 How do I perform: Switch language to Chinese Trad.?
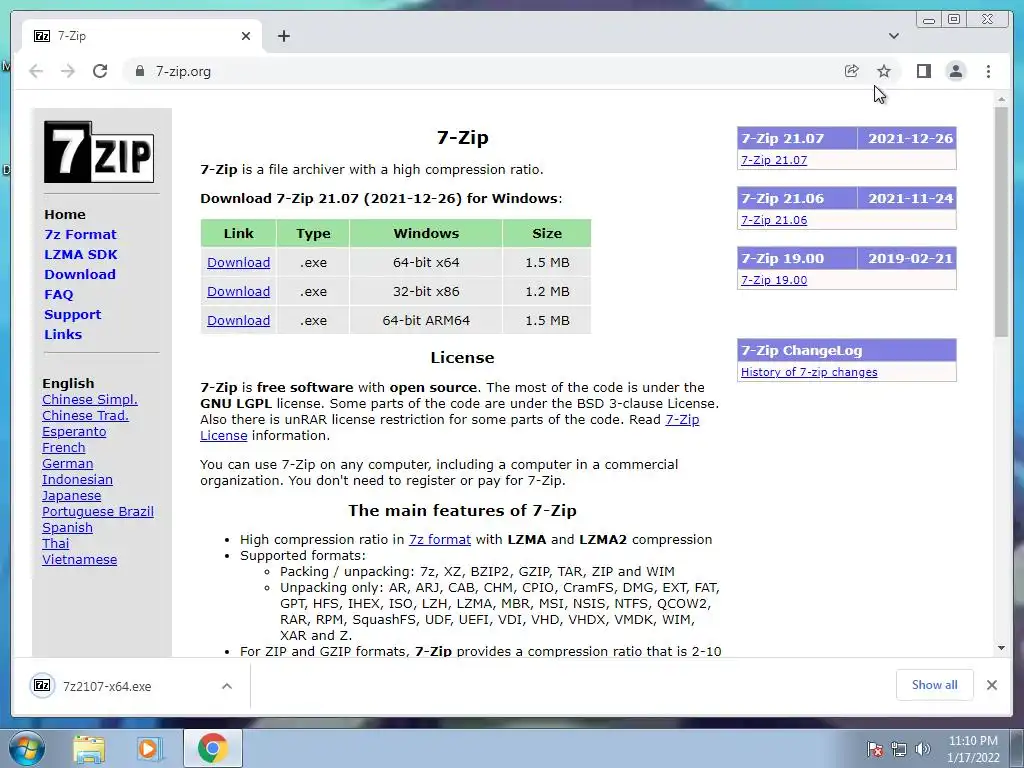85,415
